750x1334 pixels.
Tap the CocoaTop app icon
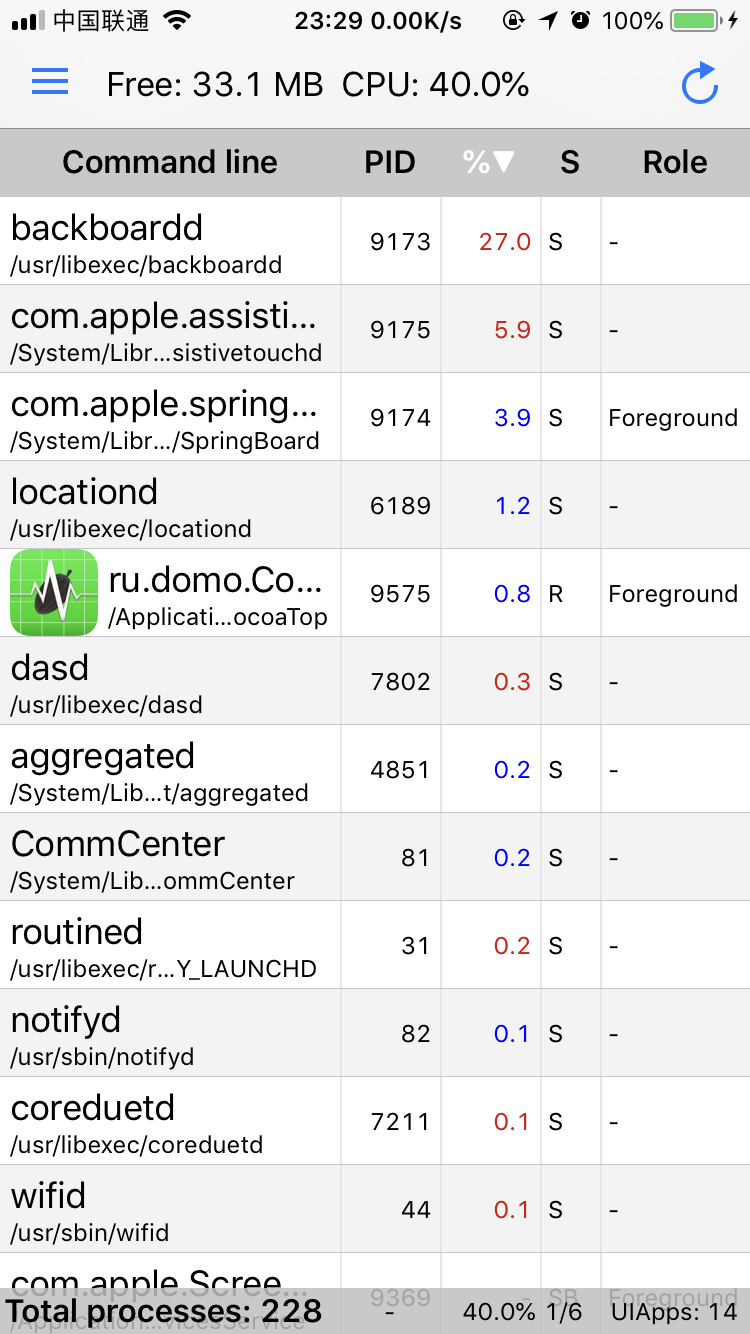click(x=54, y=593)
